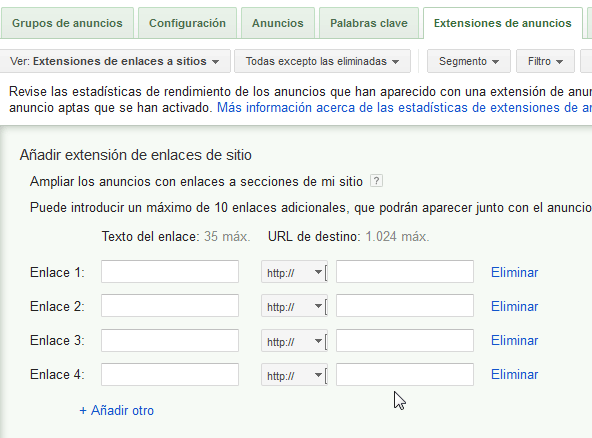
Task: Select the Palabras clave tab
Action: click(x=369, y=23)
